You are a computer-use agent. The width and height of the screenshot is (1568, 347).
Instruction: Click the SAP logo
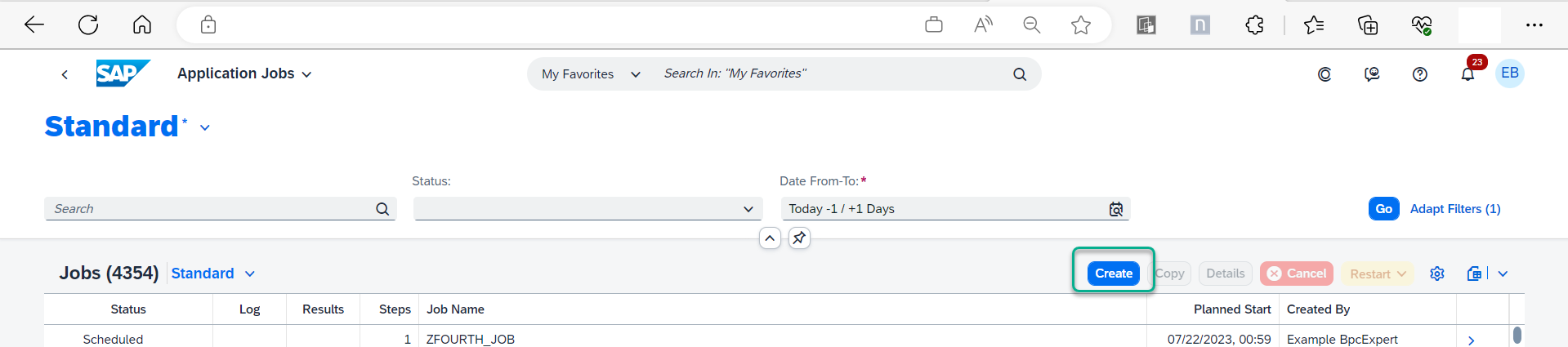pos(123,73)
